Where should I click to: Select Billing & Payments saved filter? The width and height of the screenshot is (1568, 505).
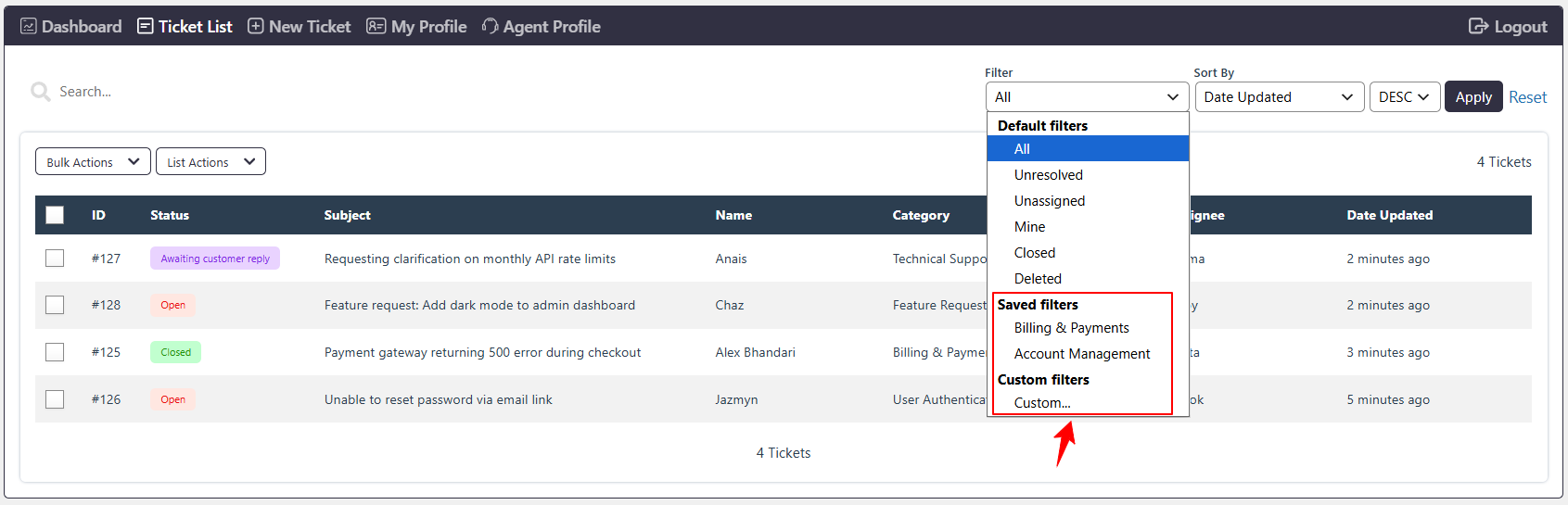tap(1088, 328)
